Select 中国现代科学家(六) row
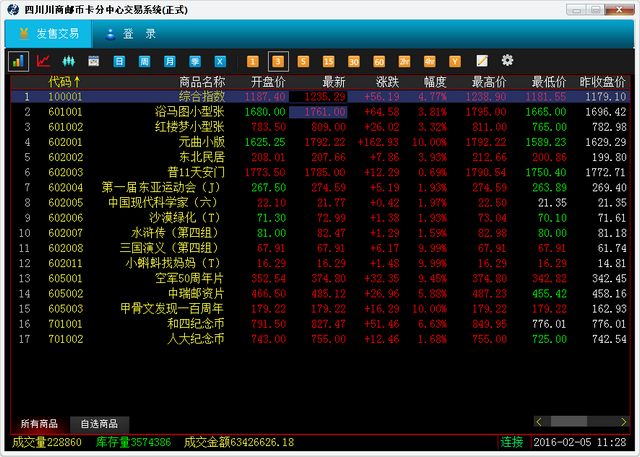Screen dimensions: 640x457 coord(320,202)
